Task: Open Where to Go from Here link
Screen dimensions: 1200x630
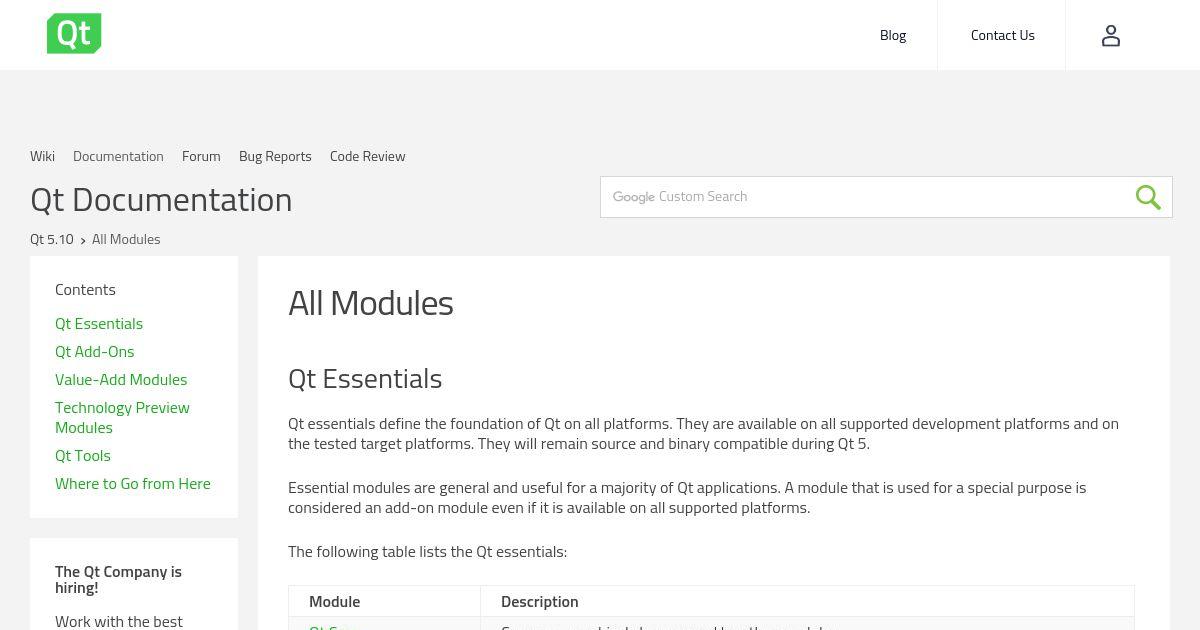Action: pyautogui.click(x=133, y=483)
